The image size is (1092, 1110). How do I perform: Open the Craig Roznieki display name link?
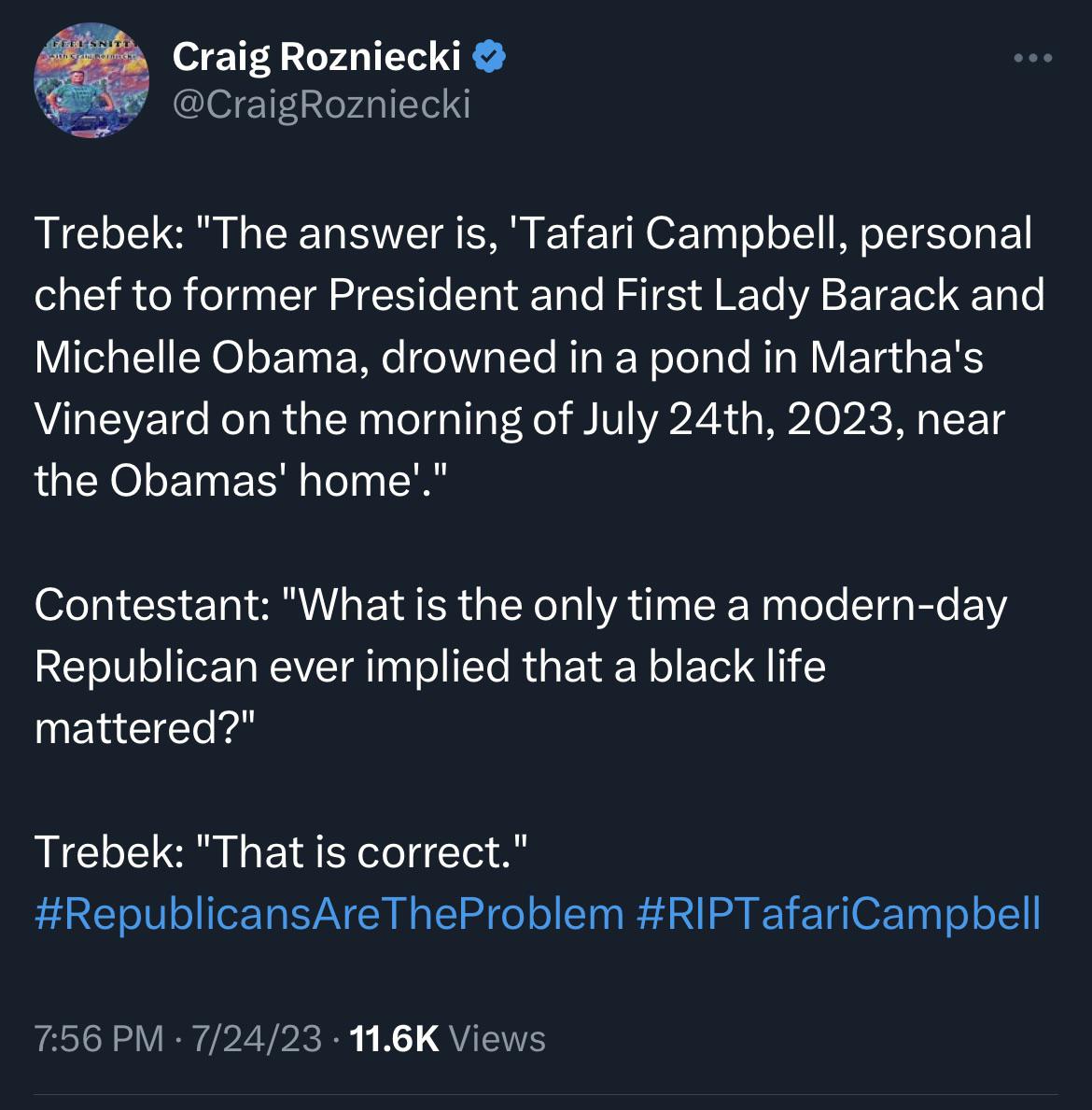(x=316, y=57)
